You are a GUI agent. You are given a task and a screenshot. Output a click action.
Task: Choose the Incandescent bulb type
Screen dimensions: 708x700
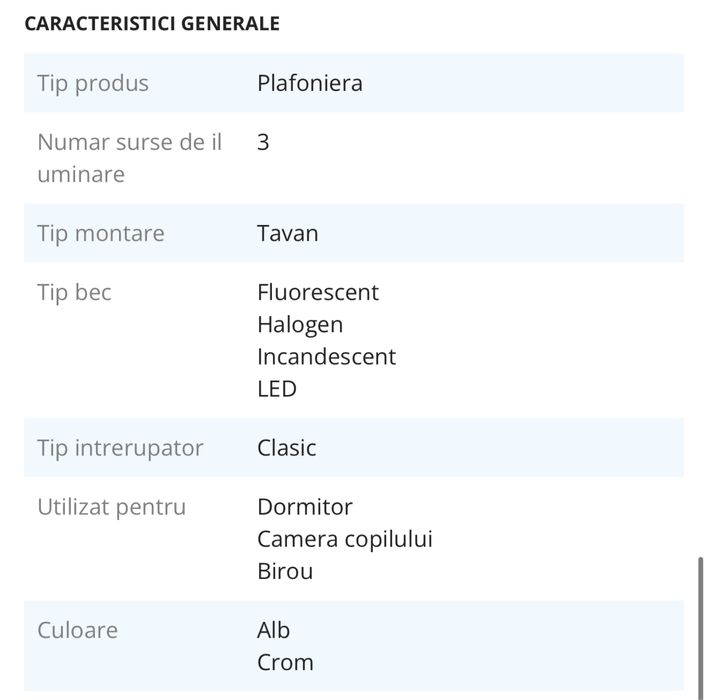326,357
